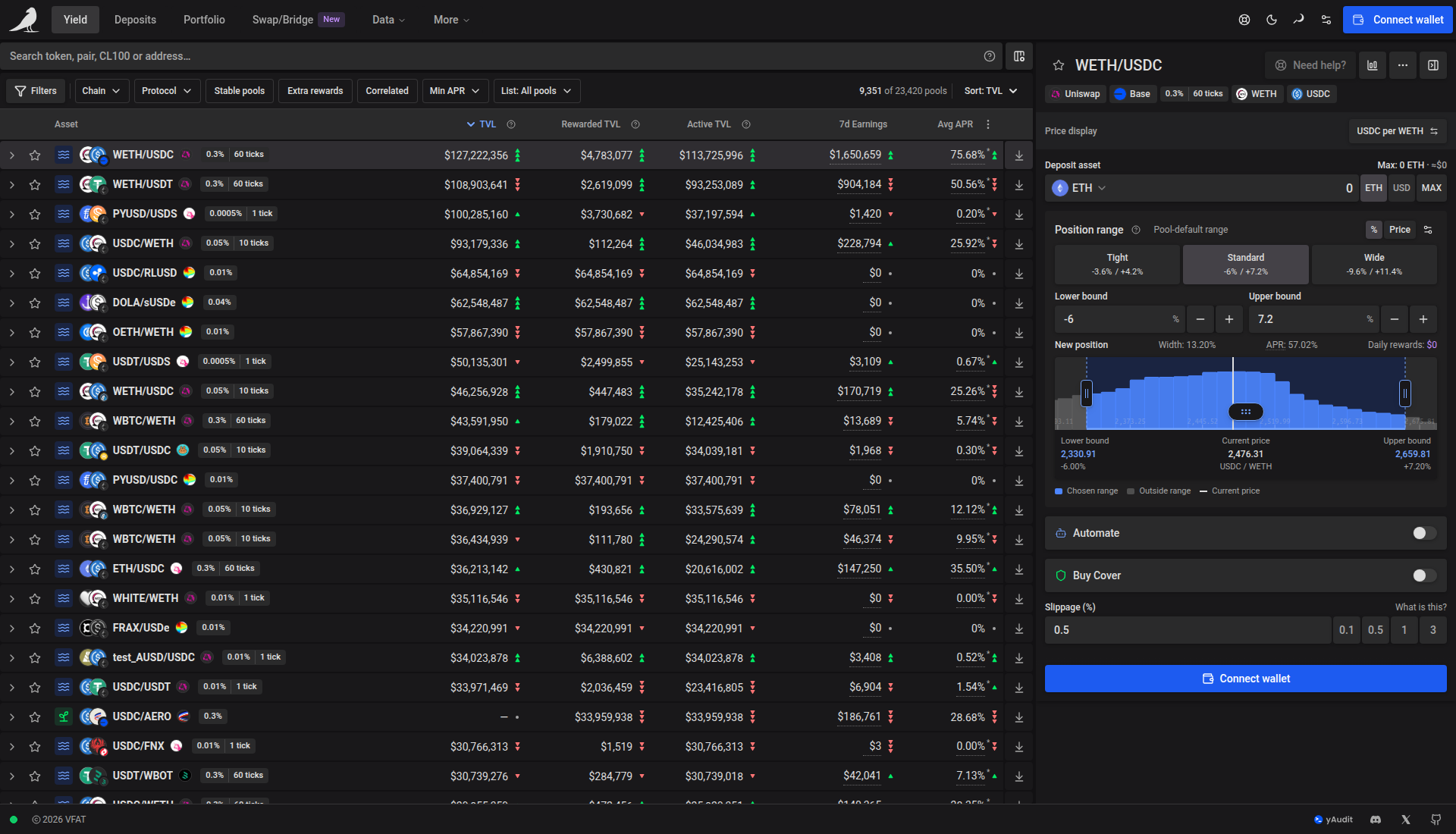
Task: Open Discord link in footer
Action: coord(1376,820)
